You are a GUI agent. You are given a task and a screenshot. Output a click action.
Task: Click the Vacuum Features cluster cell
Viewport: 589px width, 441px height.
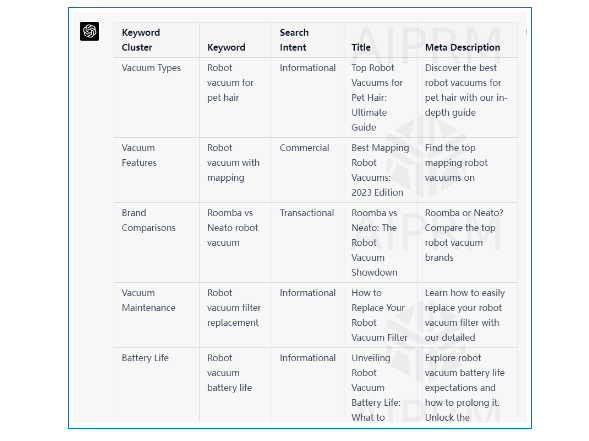pos(139,155)
